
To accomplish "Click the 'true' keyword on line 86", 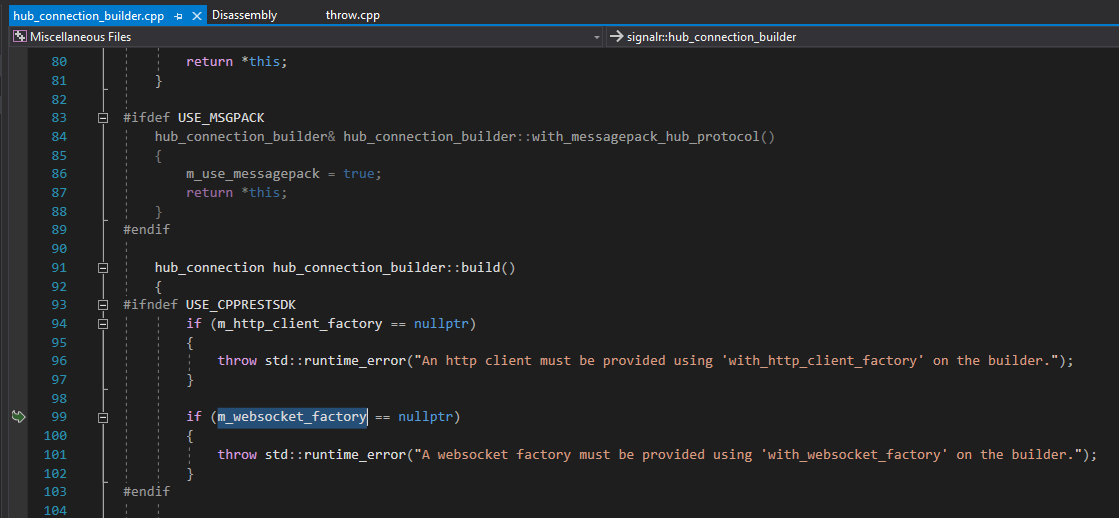I will pyautogui.click(x=359, y=173).
